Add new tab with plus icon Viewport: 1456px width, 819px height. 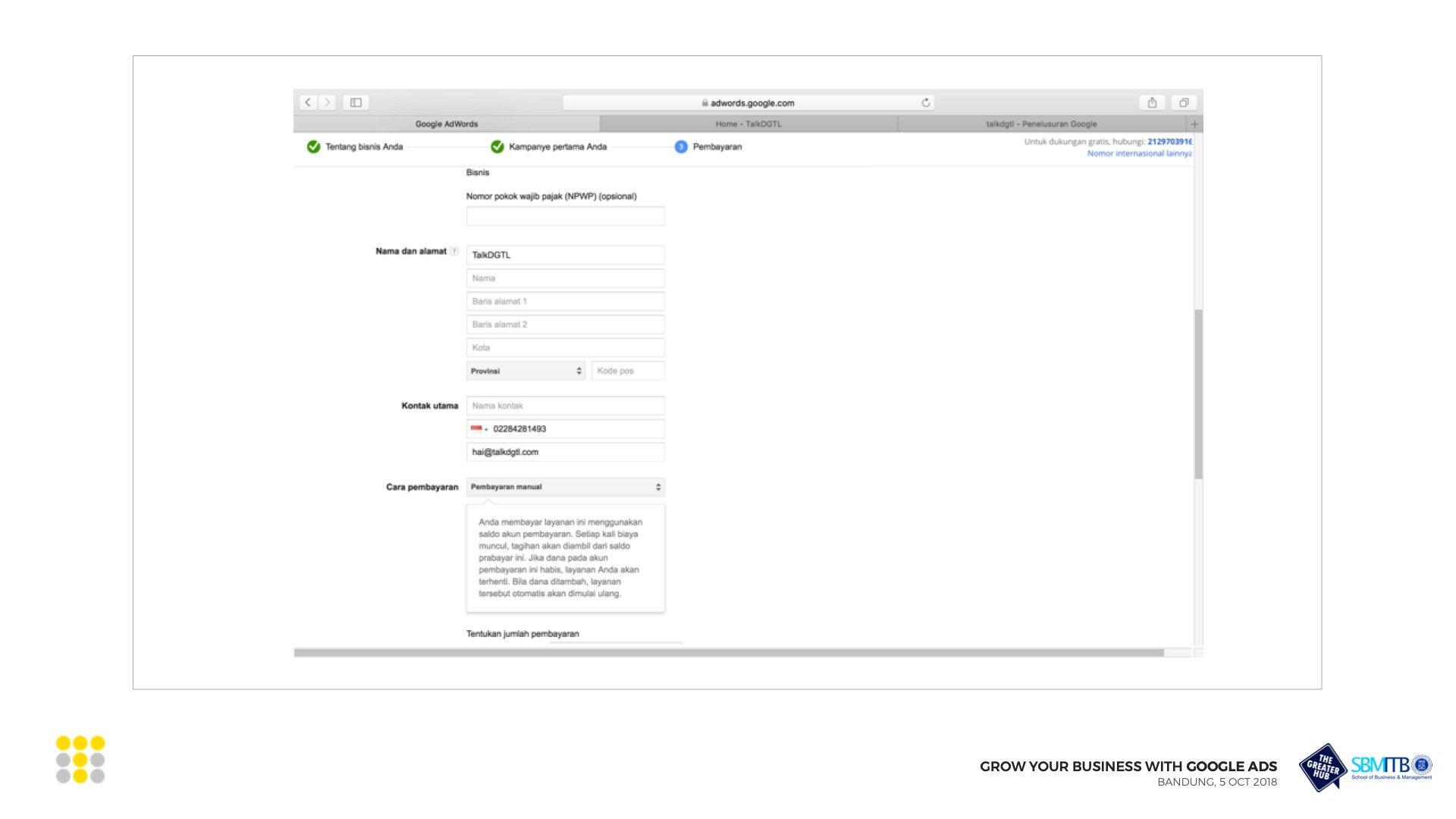[1194, 124]
